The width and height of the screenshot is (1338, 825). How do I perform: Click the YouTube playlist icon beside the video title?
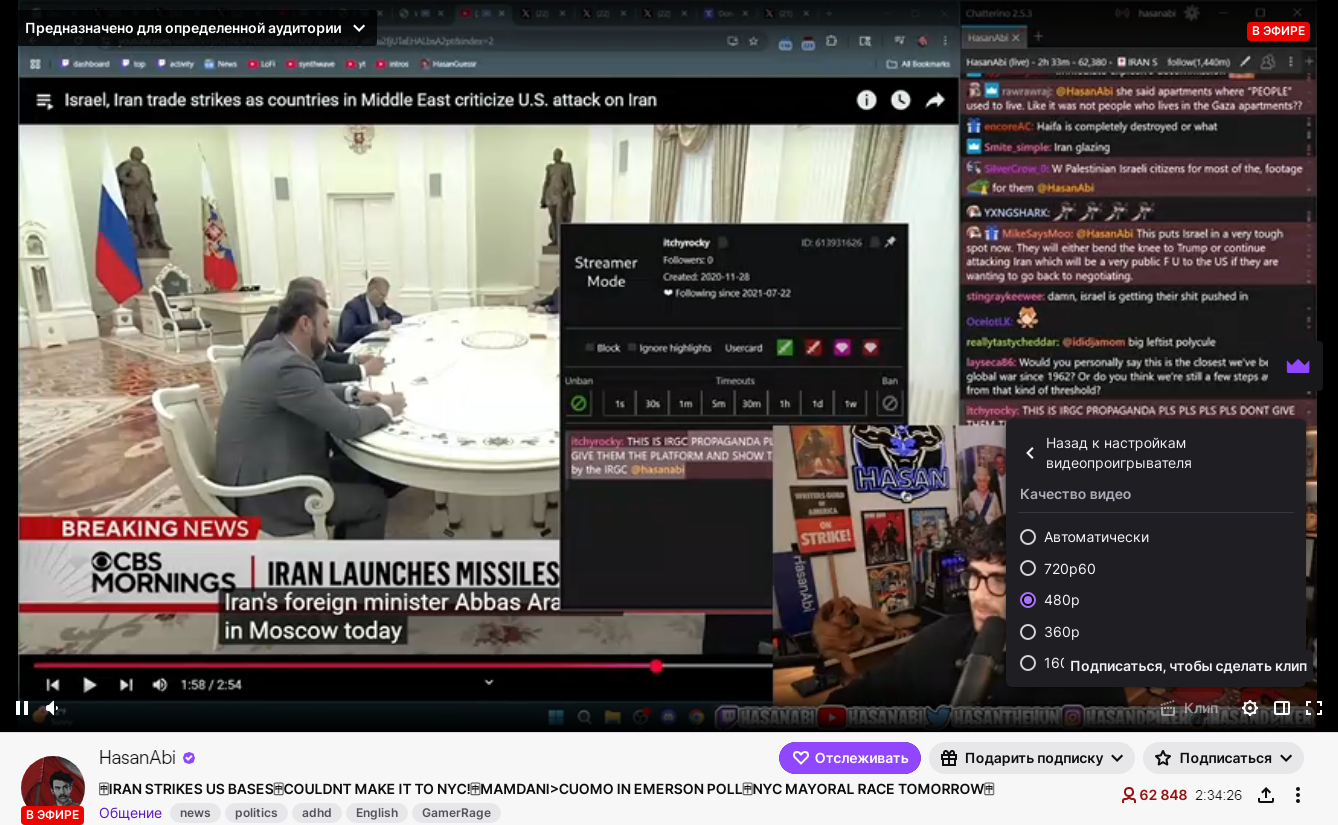(44, 101)
